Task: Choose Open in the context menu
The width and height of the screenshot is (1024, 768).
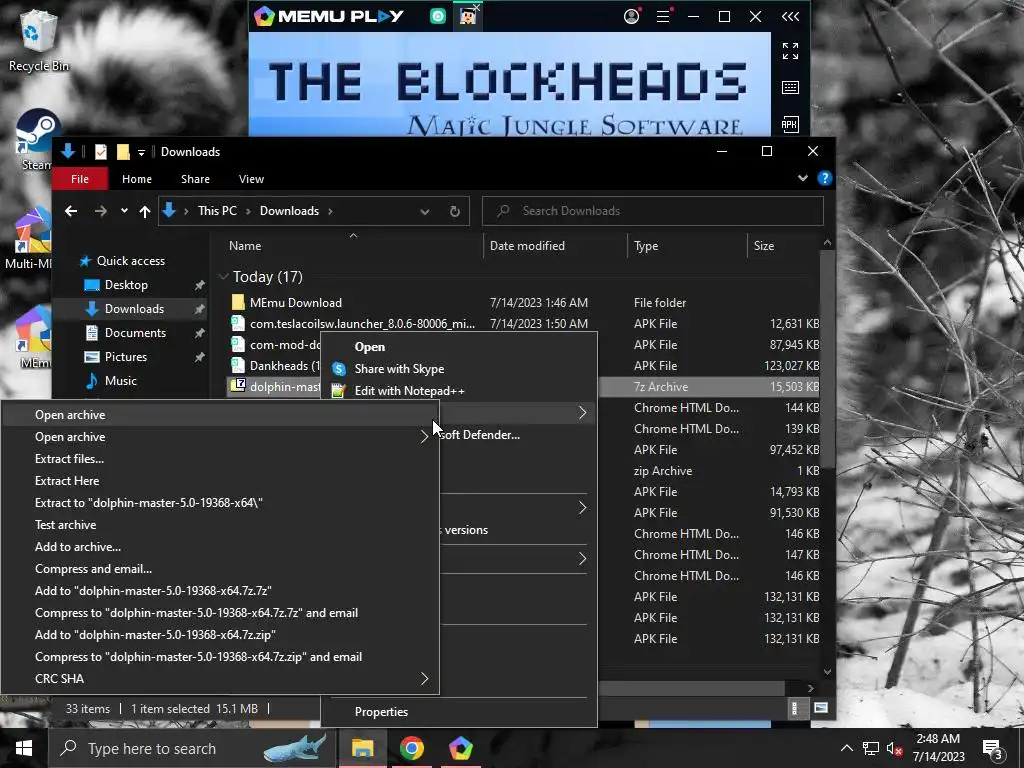Action: (x=370, y=347)
